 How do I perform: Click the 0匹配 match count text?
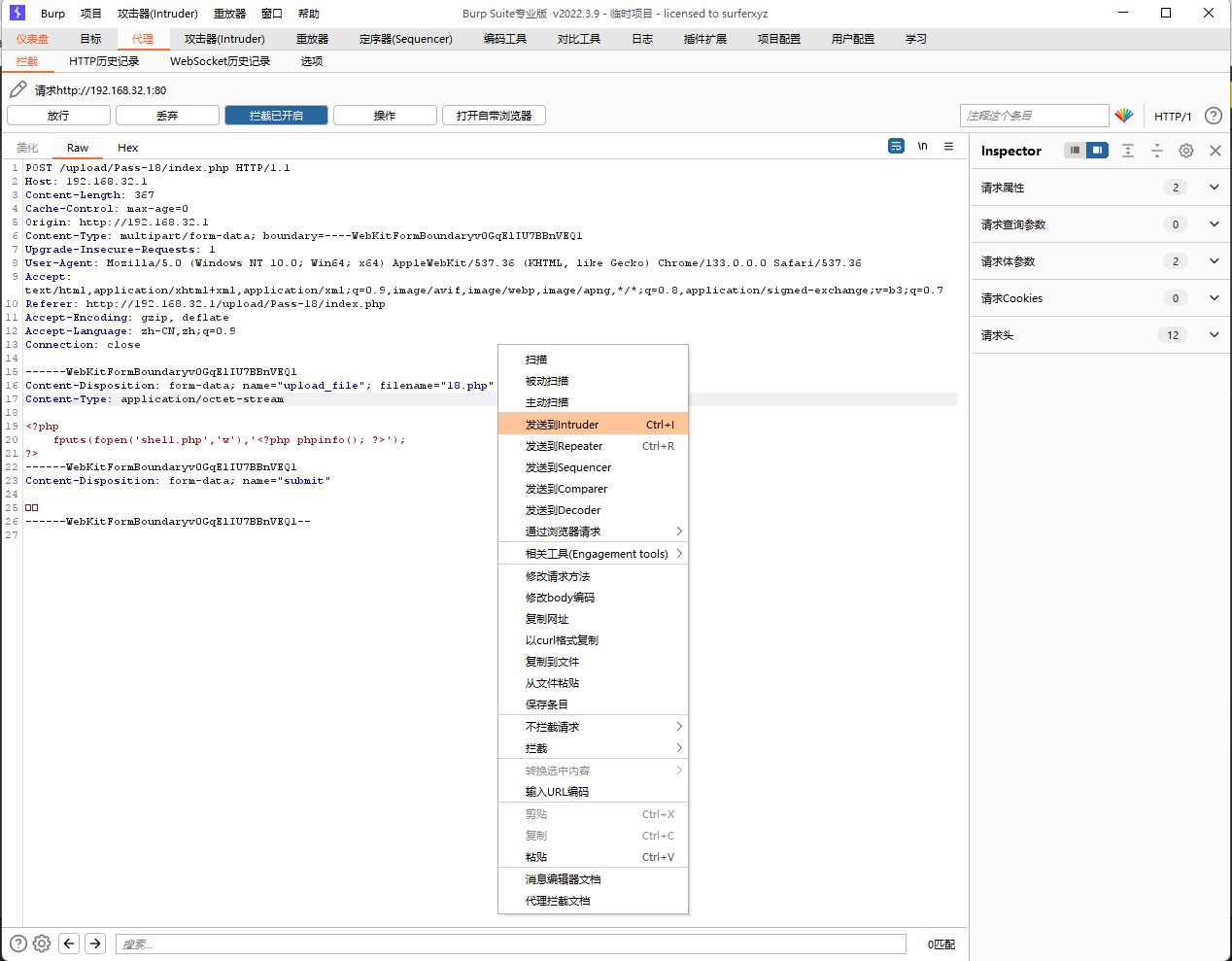941,944
